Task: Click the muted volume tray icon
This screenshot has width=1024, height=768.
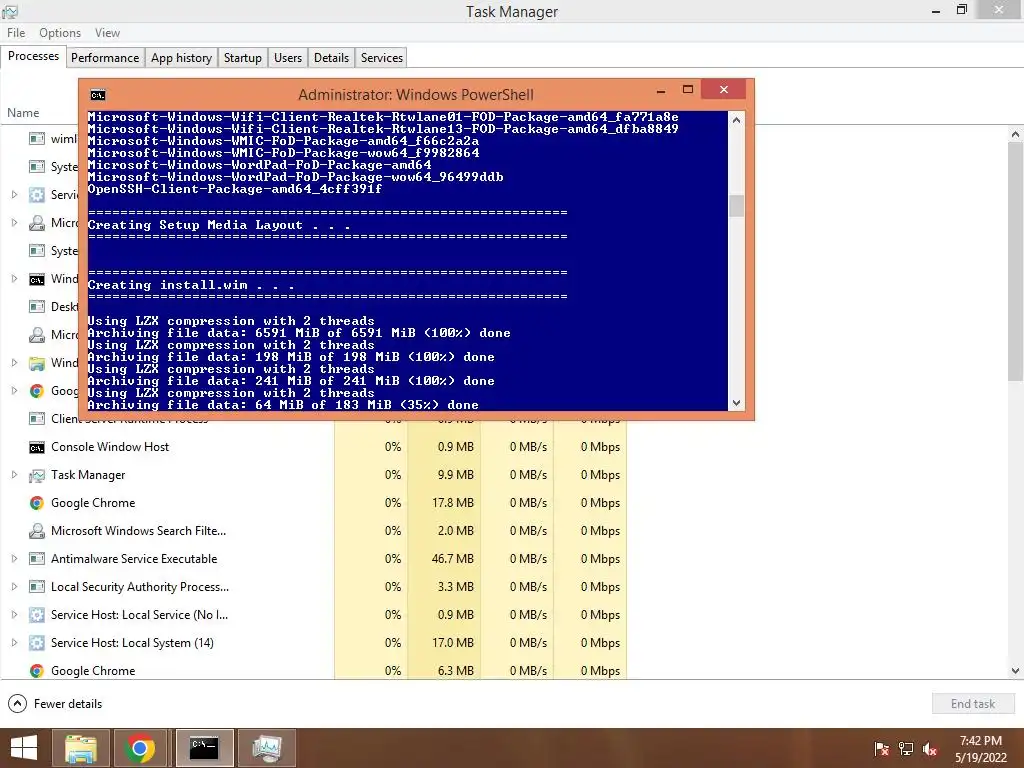Action: (x=931, y=749)
